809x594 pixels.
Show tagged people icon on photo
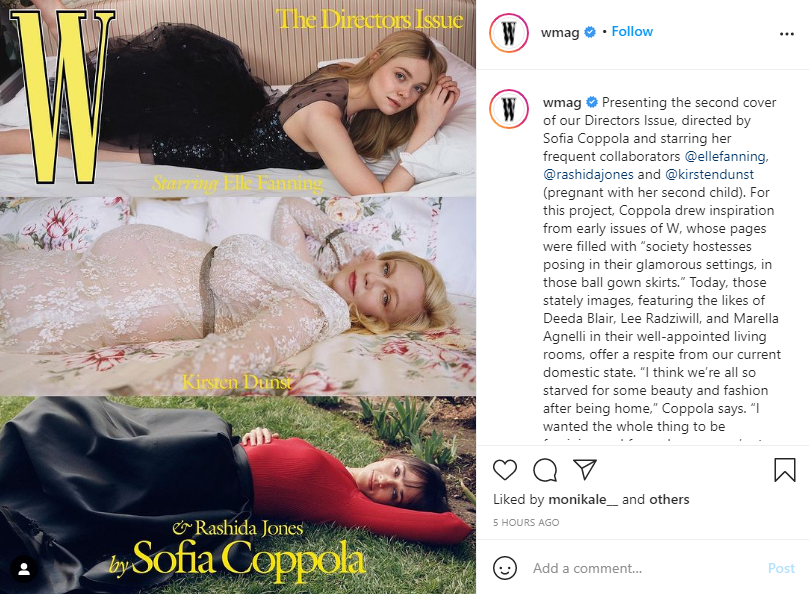[x=24, y=569]
